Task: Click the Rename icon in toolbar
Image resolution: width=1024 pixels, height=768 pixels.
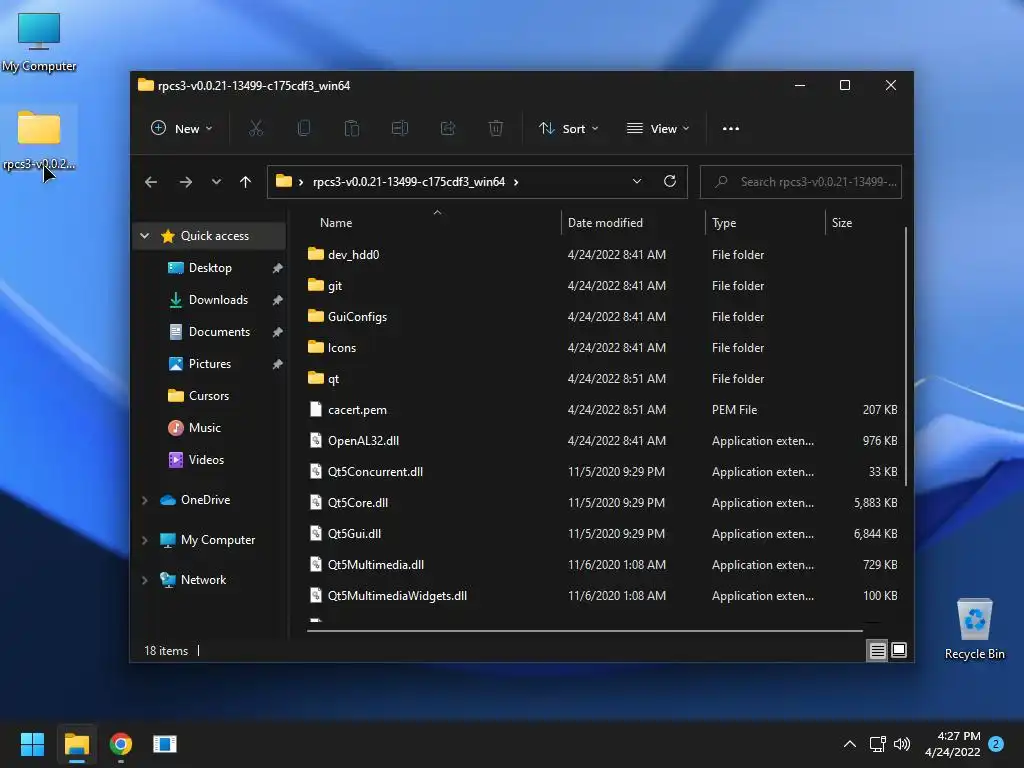Action: (x=400, y=129)
